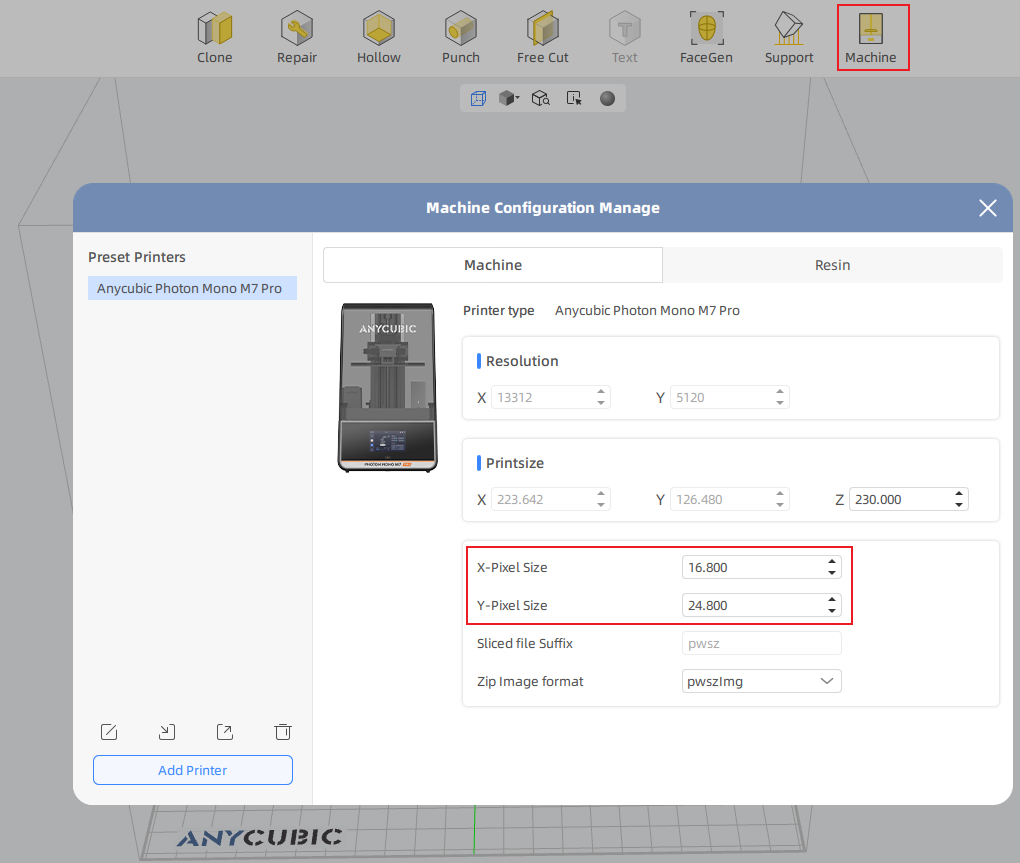
Task: Export the printer configuration
Action: click(x=225, y=732)
